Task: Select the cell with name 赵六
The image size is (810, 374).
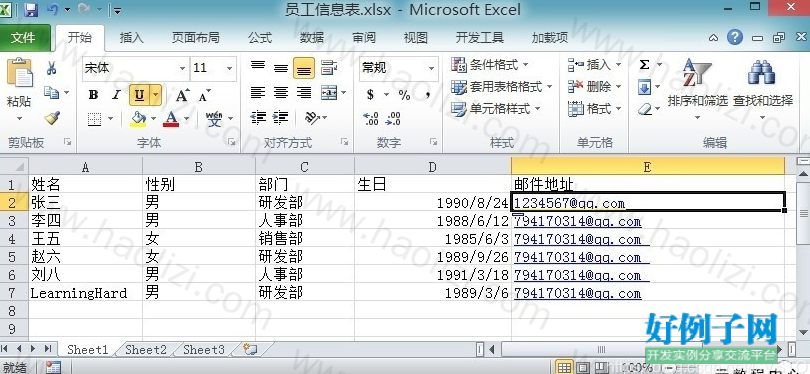Action: (x=86, y=257)
